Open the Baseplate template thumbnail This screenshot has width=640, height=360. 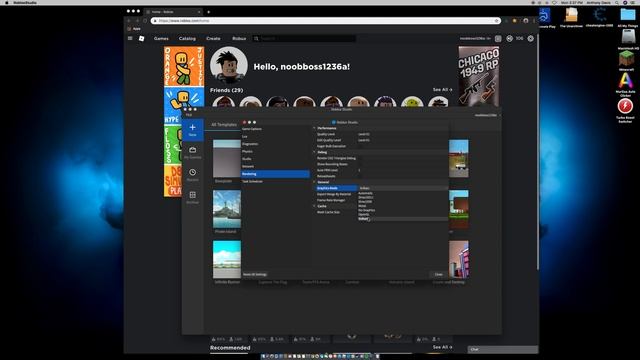coord(227,159)
